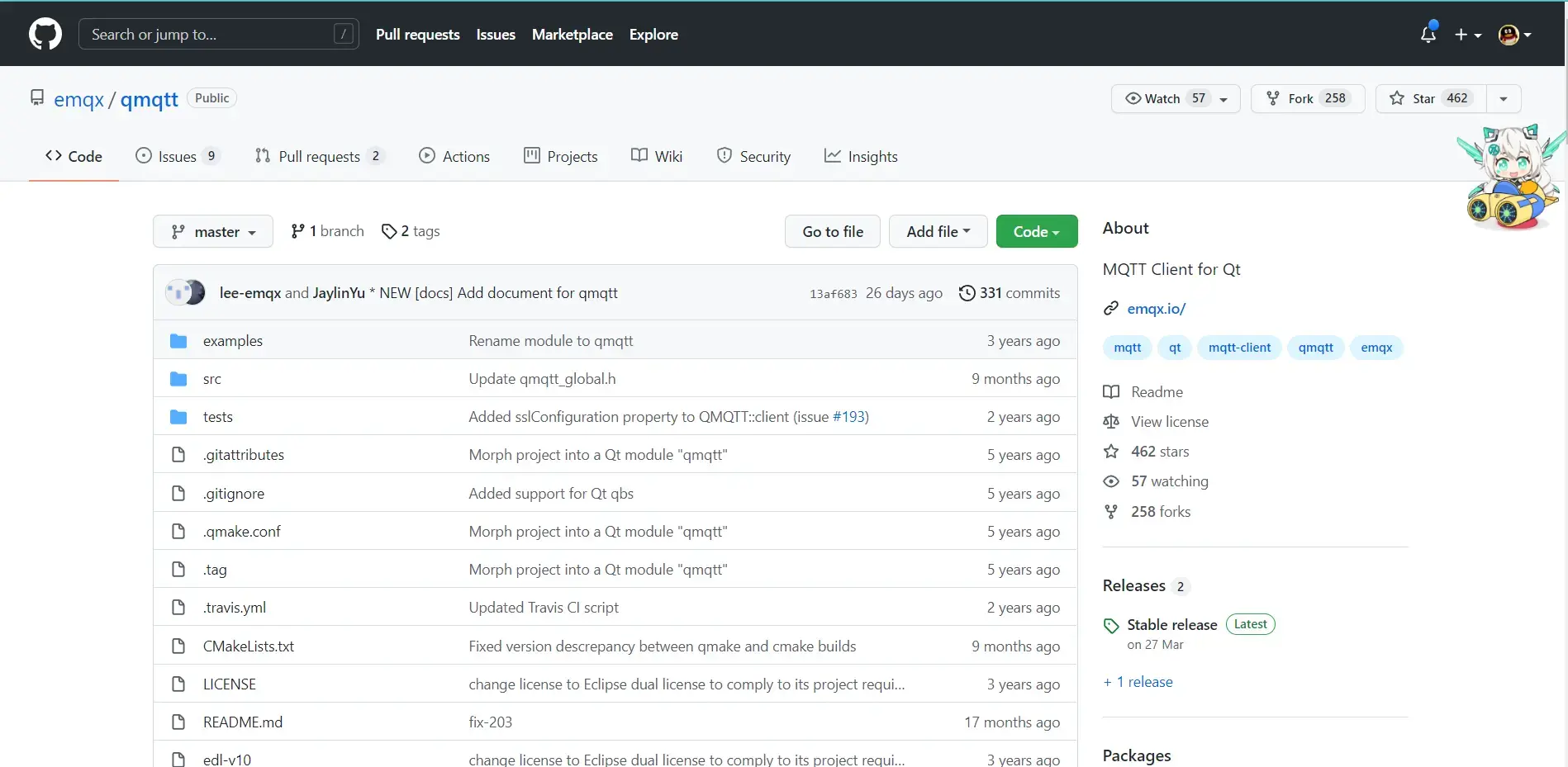Click the Go to file button
The height and width of the screenshot is (767, 1568).
click(x=833, y=231)
